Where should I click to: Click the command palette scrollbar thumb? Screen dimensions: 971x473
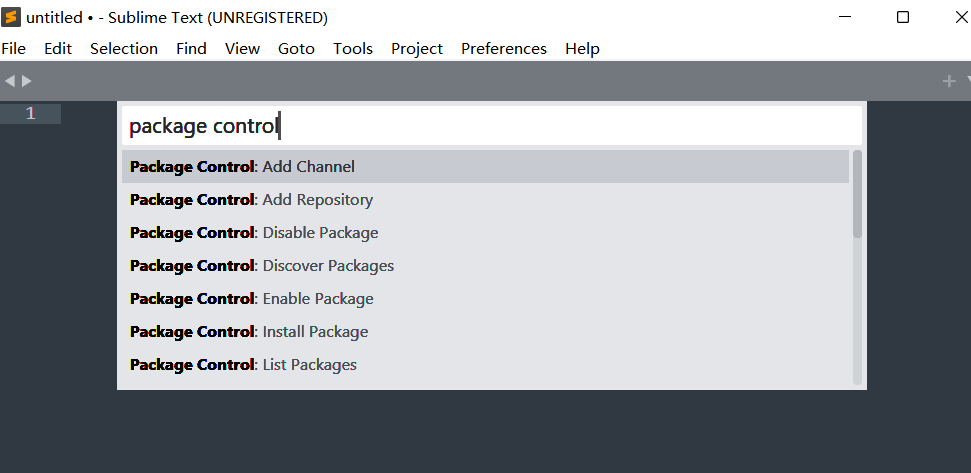pyautogui.click(x=857, y=194)
